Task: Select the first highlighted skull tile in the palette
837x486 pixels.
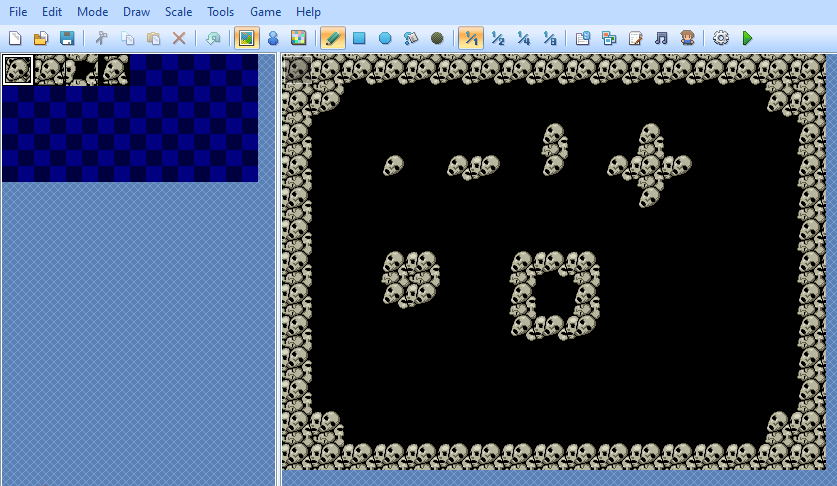Action: click(x=18, y=70)
